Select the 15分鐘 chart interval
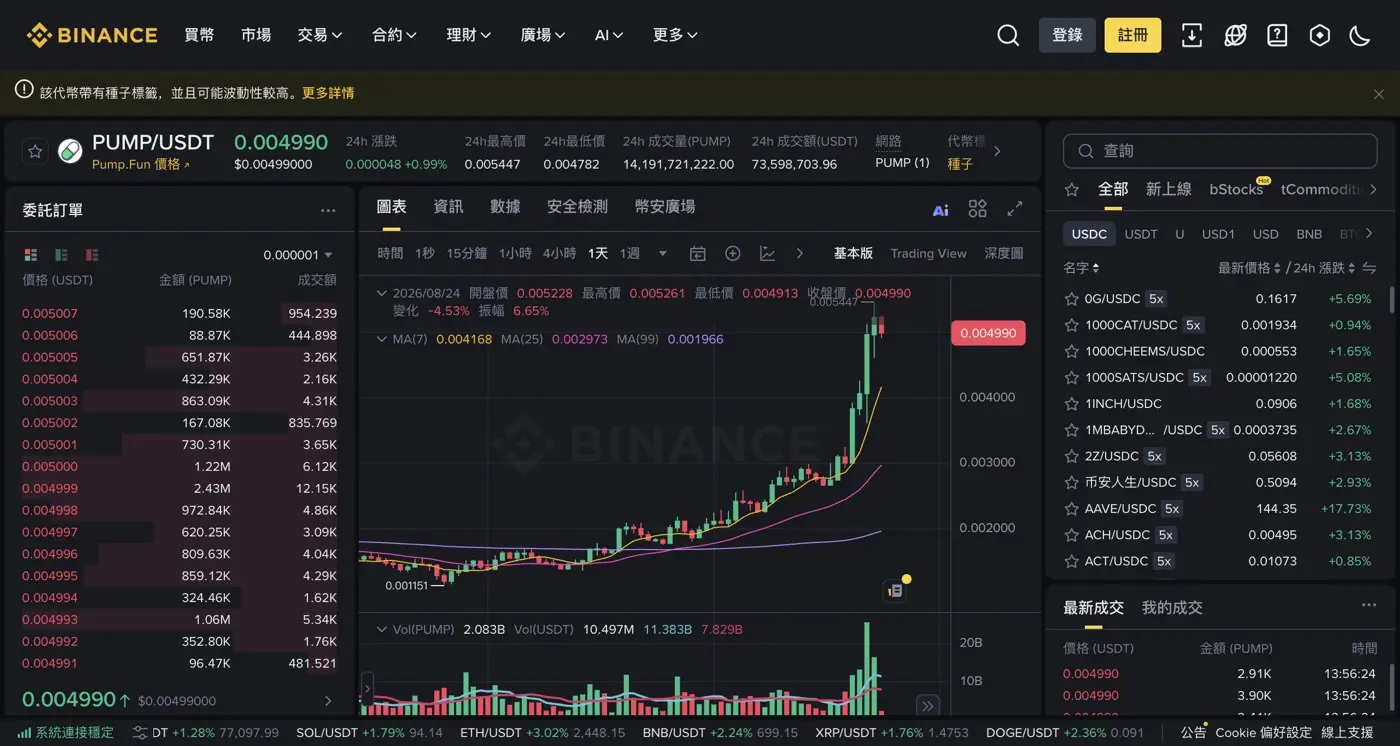The width and height of the screenshot is (1400, 746). [x=466, y=254]
